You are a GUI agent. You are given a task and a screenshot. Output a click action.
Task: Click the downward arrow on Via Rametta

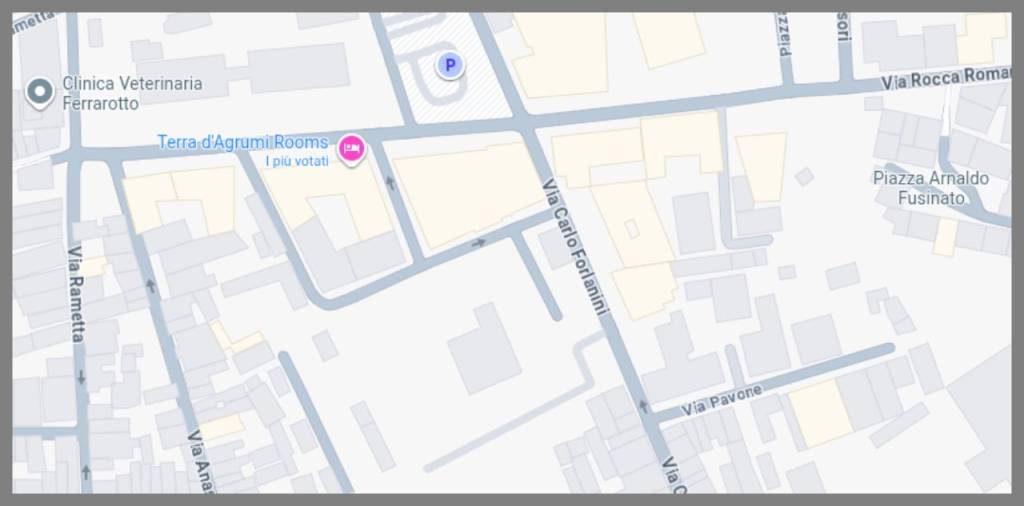point(81,378)
